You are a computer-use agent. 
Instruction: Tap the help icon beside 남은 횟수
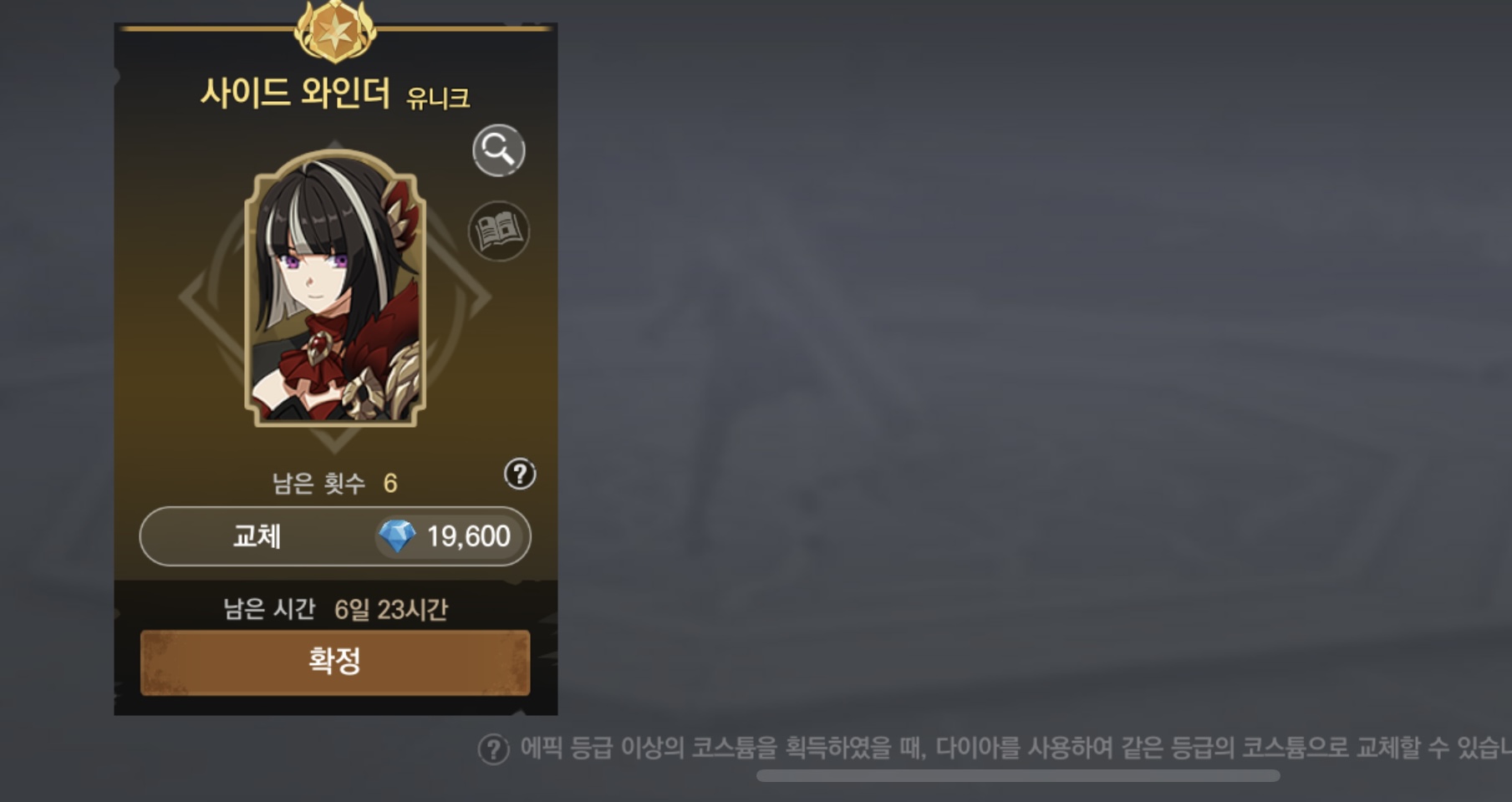click(520, 475)
